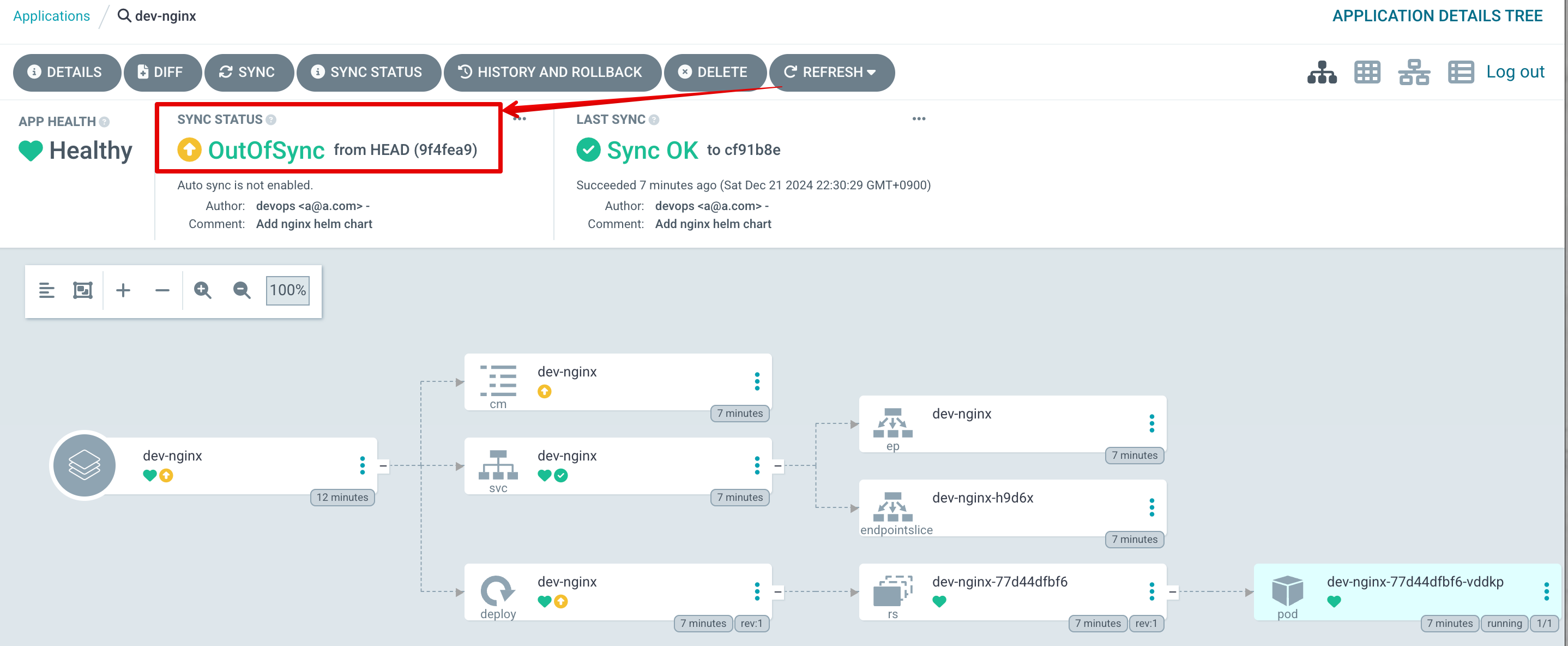Click the DIFF button
This screenshot has height=646, width=1568.
(162, 72)
